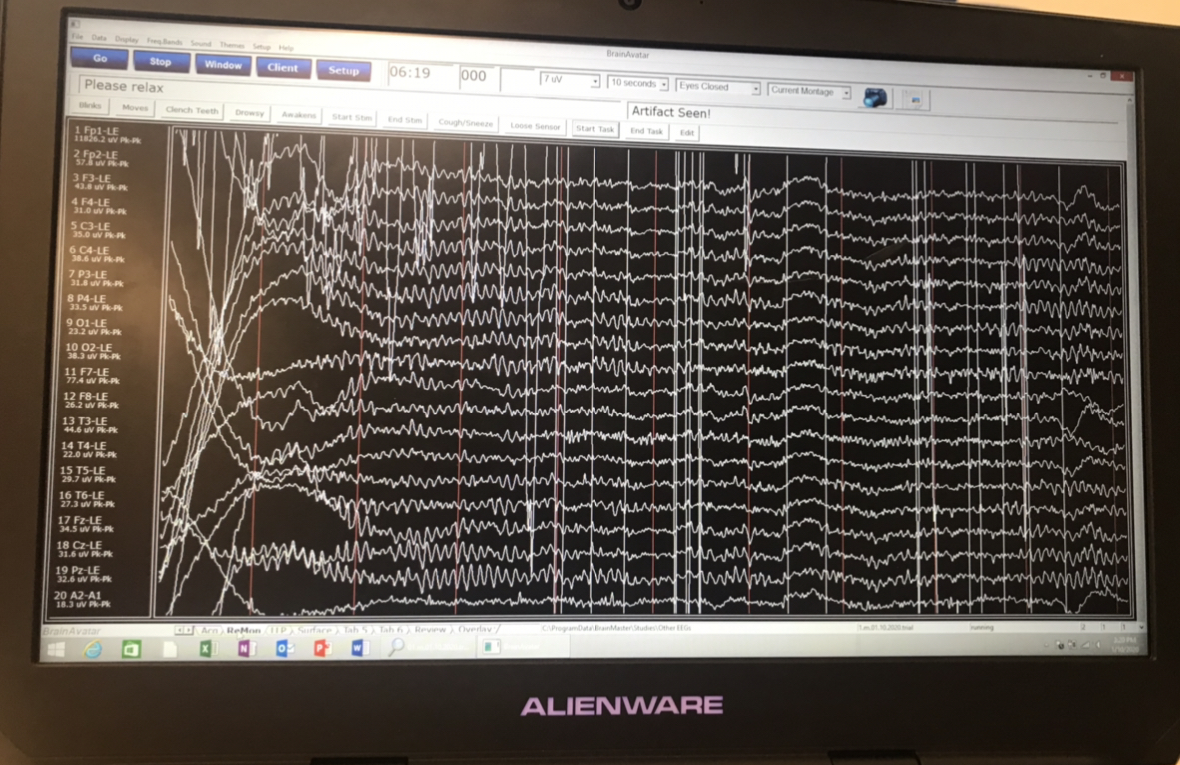Mark a Cough/Sneeze event
This screenshot has width=1180, height=765.
click(465, 123)
